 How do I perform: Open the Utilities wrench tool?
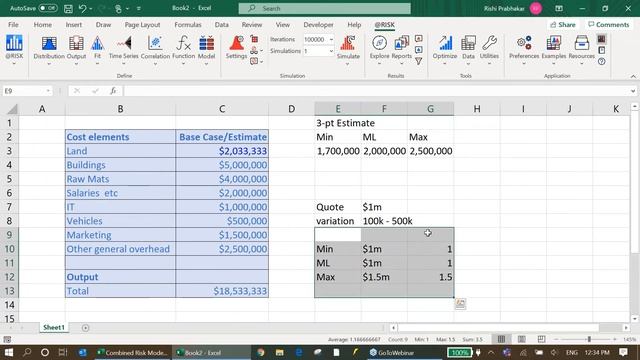click(x=489, y=47)
